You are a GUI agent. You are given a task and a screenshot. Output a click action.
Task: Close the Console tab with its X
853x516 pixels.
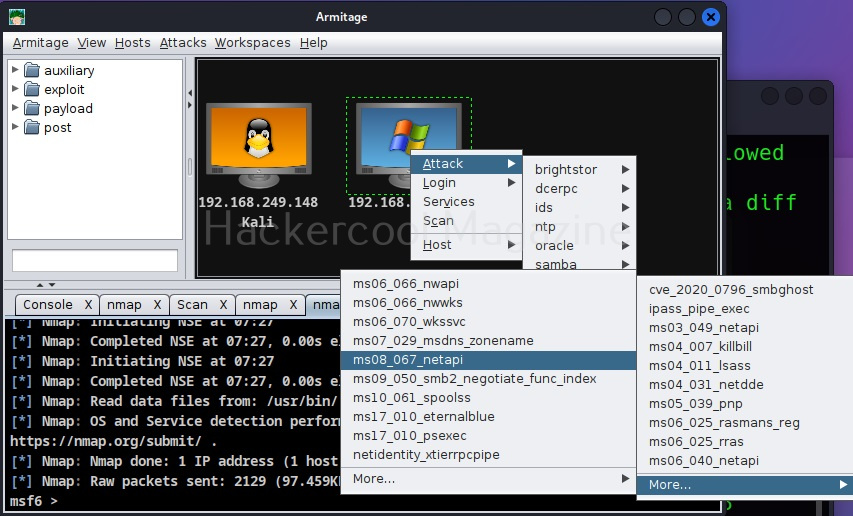[x=88, y=304]
